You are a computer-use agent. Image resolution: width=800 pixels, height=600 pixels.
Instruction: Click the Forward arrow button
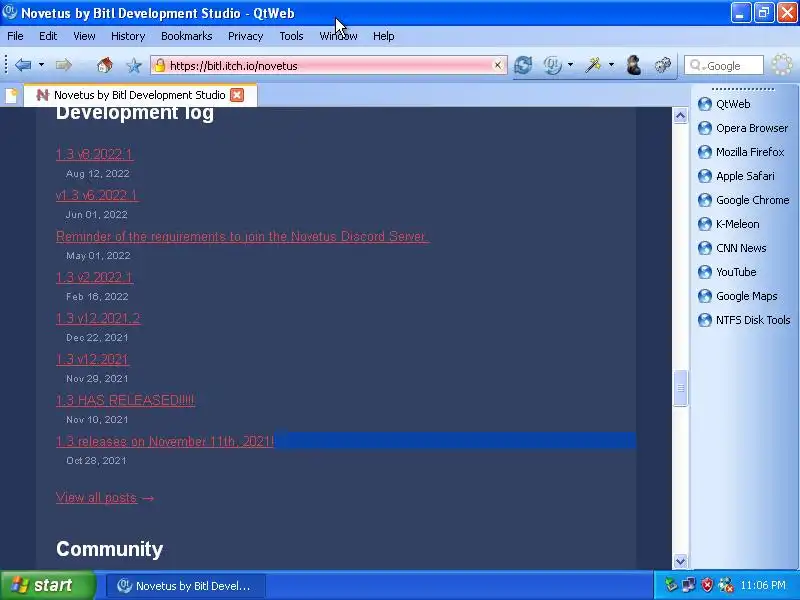point(64,65)
